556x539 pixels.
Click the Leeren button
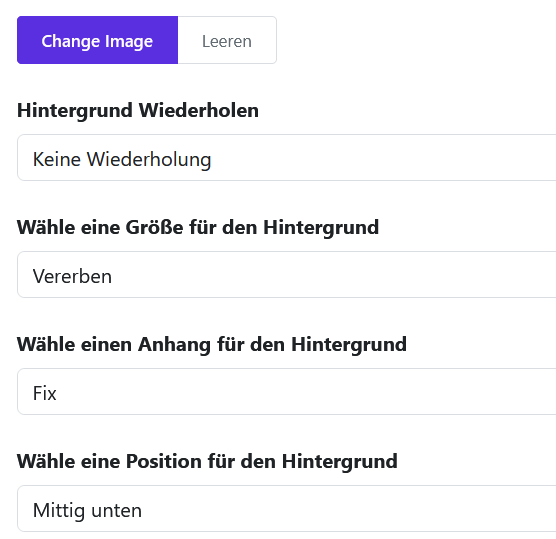[x=227, y=40]
